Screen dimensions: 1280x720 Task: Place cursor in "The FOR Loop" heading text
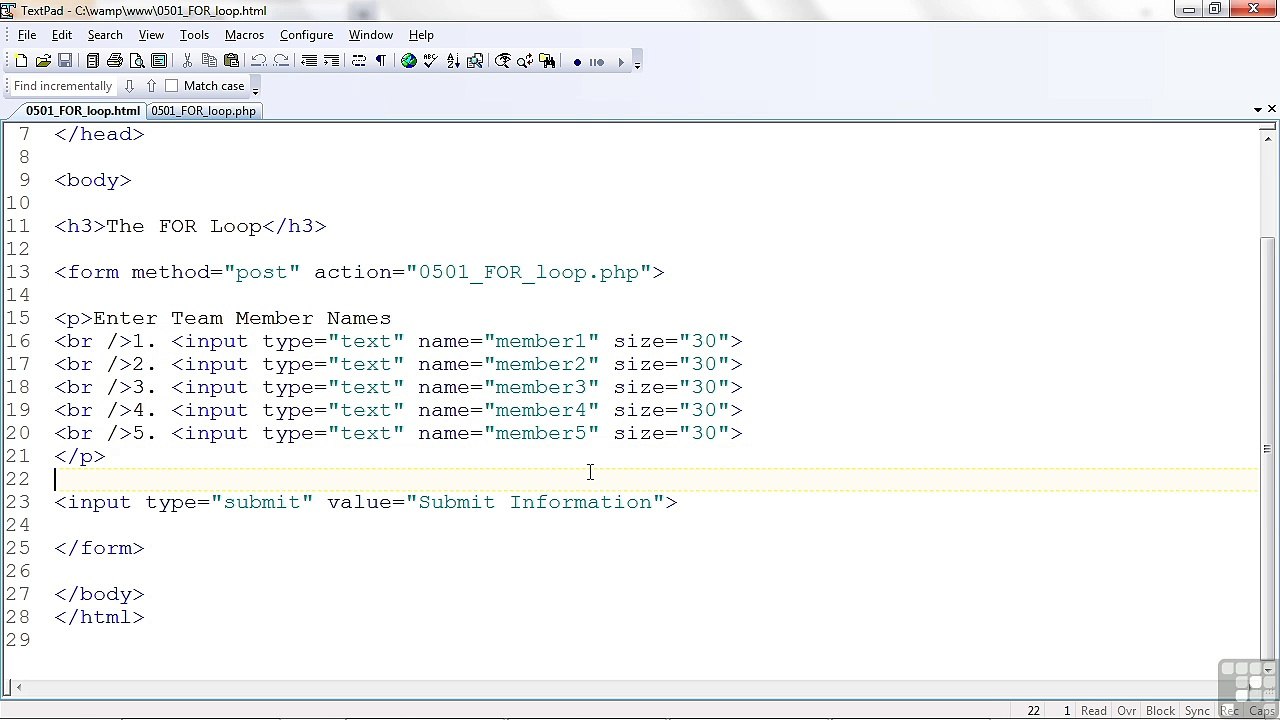(x=184, y=226)
